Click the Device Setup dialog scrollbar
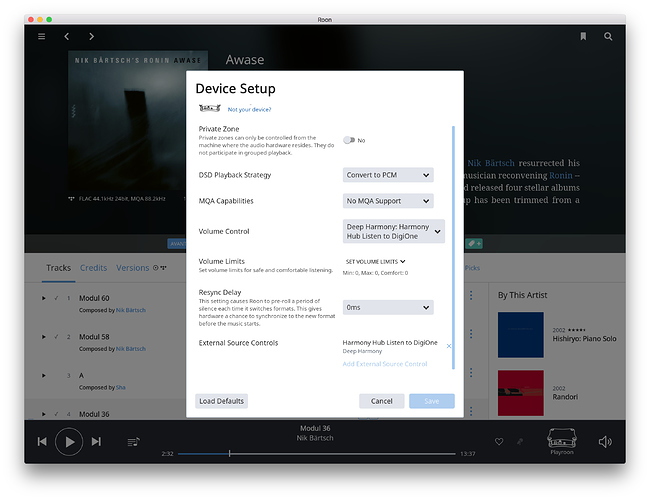Screen dimensions: 651x500 [453, 248]
